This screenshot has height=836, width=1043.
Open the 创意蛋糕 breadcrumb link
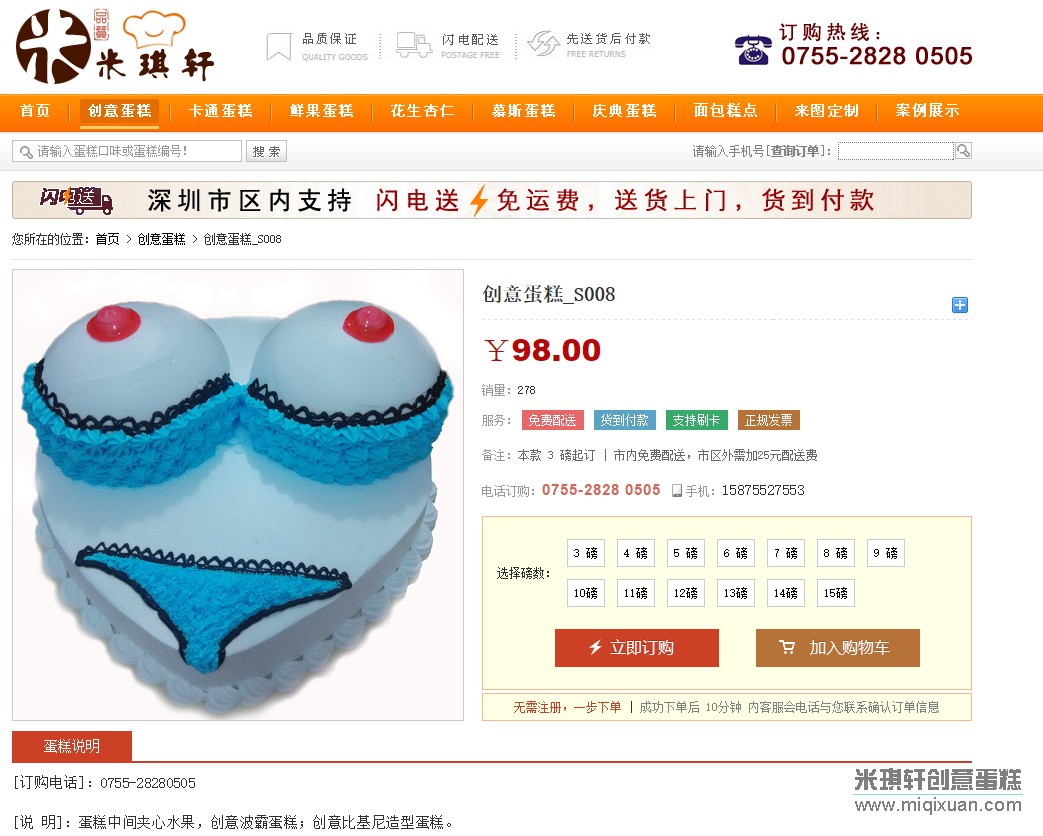point(161,239)
